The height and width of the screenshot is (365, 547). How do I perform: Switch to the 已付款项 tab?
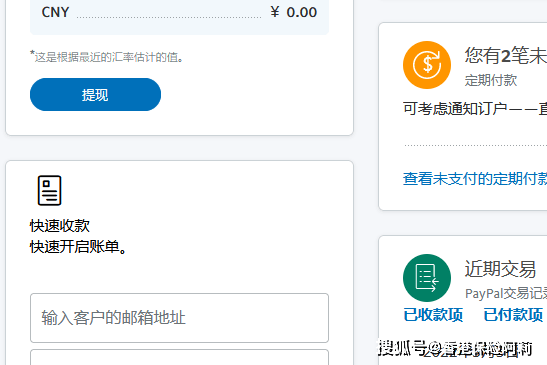coord(513,315)
